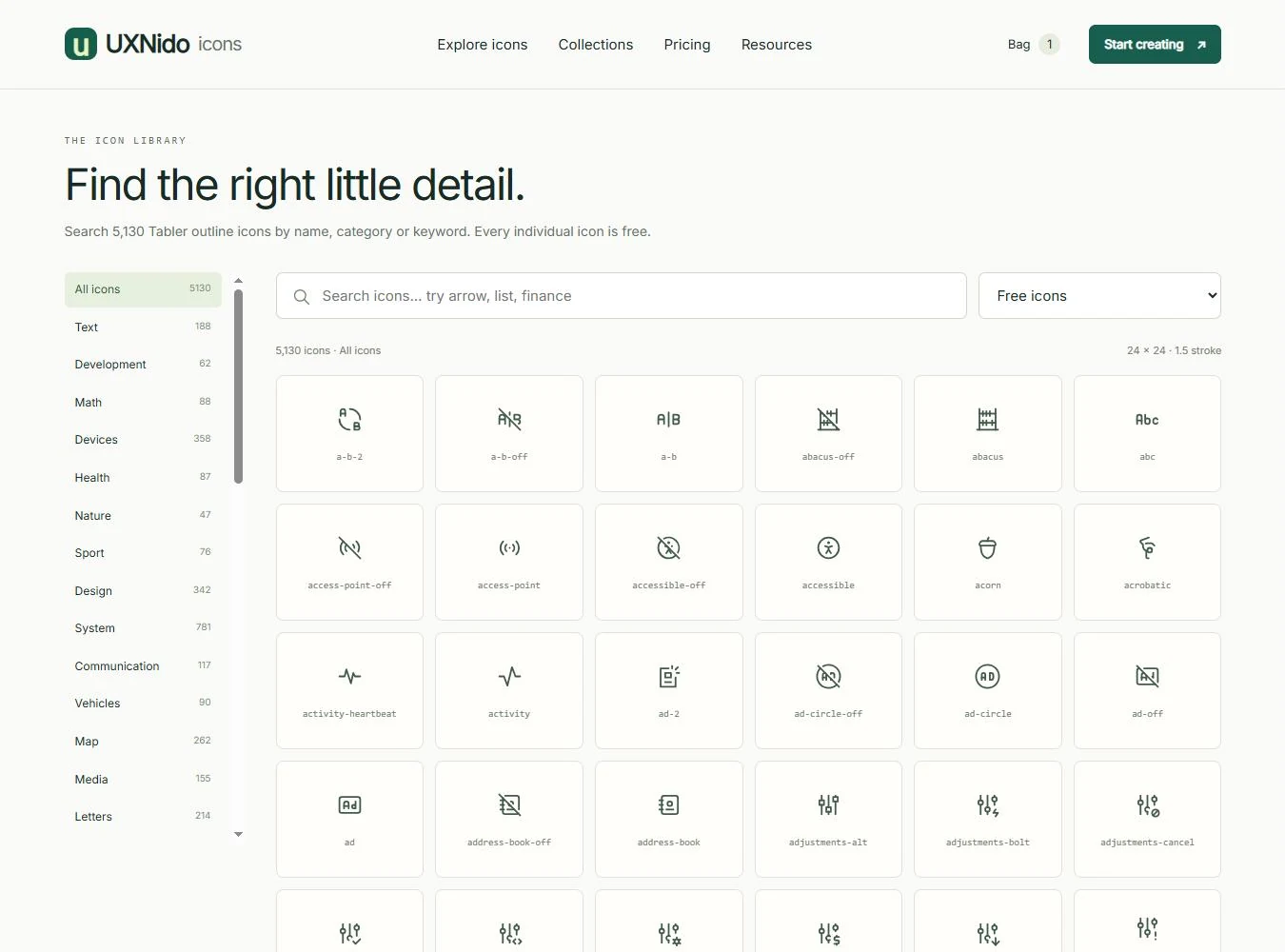Select the ad-circle-off icon

tap(828, 690)
